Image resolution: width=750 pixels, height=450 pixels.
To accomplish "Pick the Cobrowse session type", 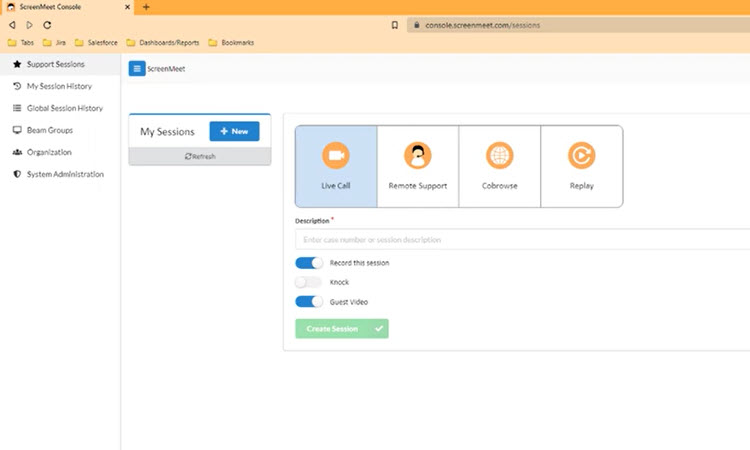I will pos(499,166).
